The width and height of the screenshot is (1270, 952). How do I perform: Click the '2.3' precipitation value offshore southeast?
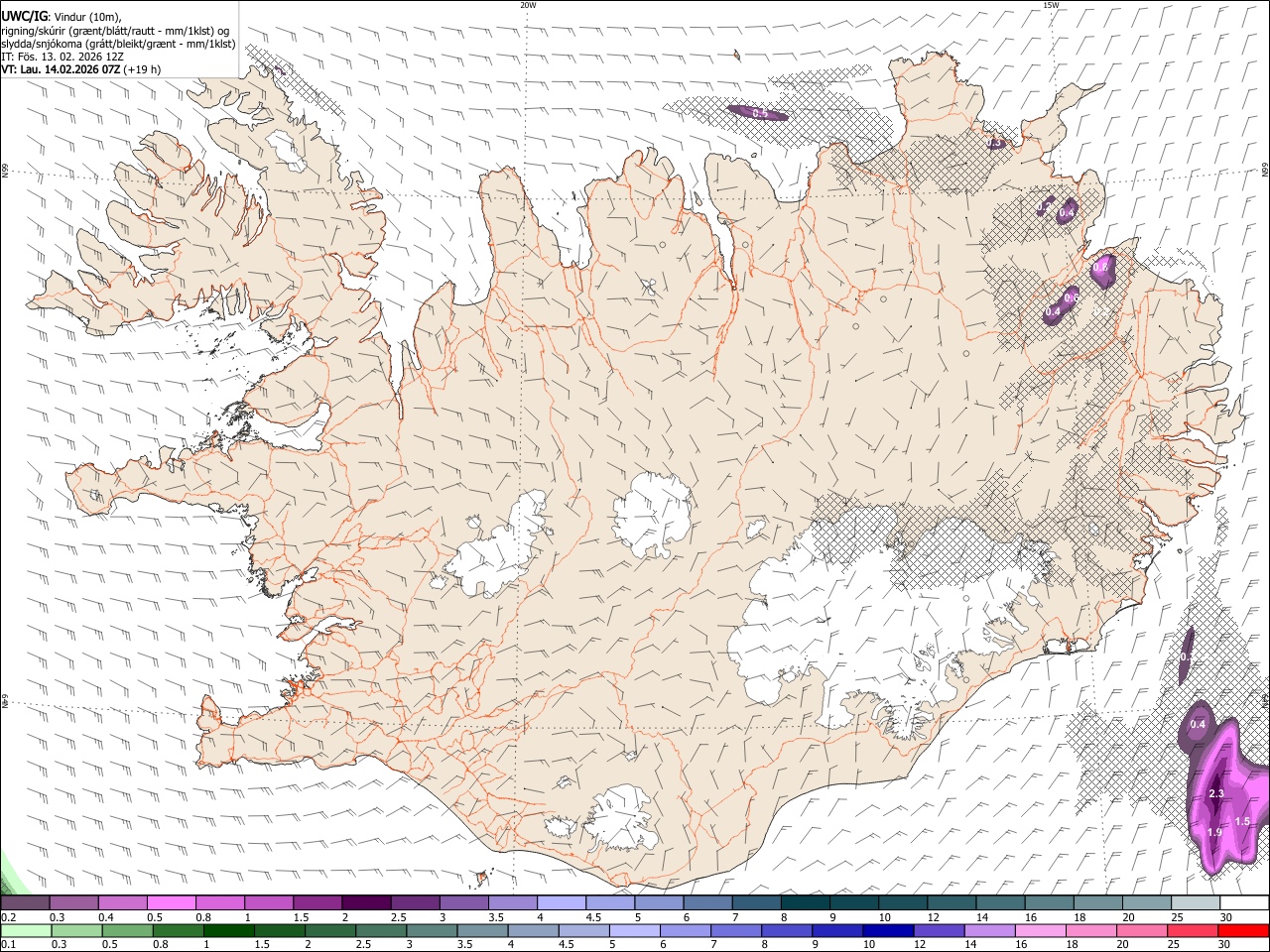(1216, 795)
